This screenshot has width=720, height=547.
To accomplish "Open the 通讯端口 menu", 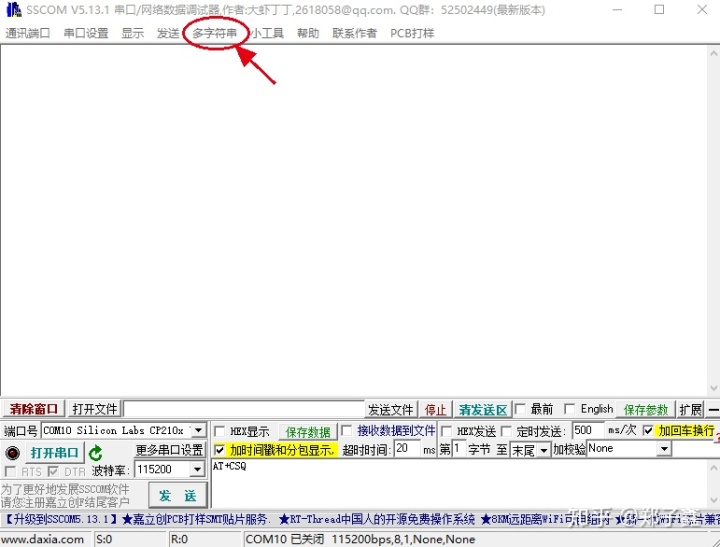I will [x=28, y=33].
